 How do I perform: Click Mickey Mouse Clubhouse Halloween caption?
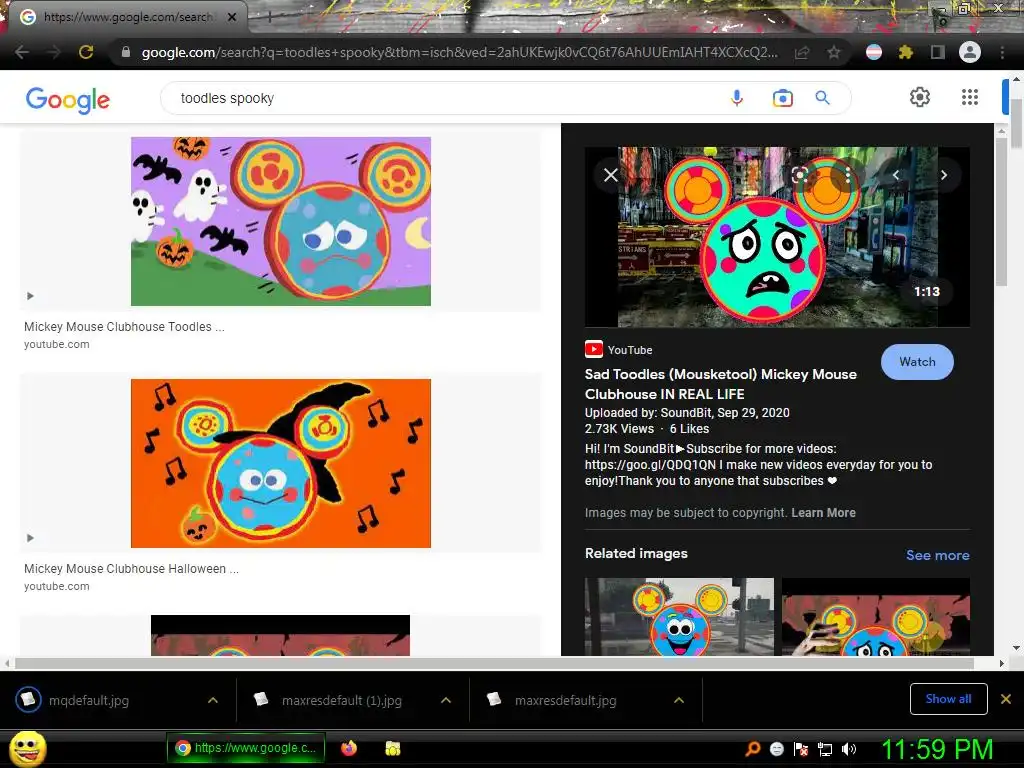pyautogui.click(x=131, y=569)
